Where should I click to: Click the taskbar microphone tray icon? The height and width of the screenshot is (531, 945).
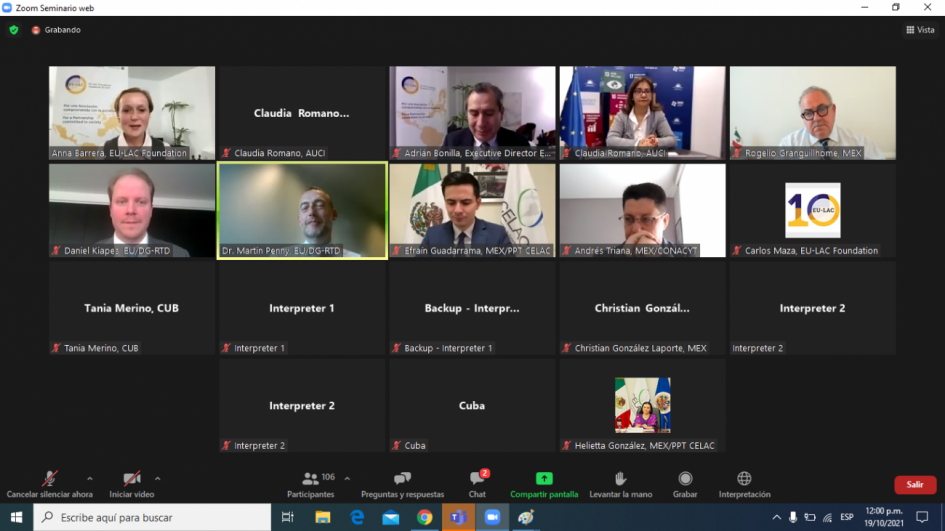(793, 517)
